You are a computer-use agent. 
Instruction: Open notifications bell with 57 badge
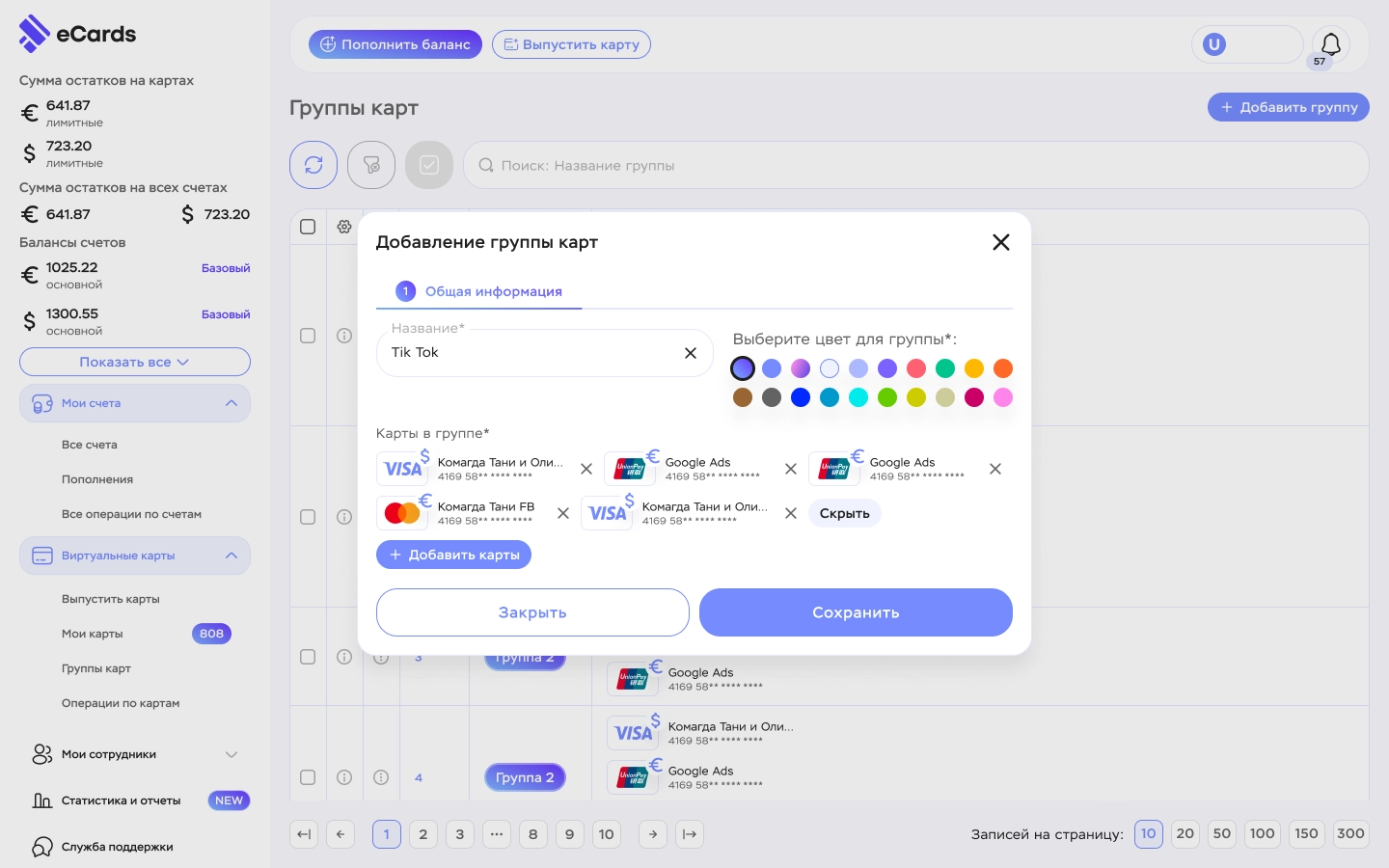tap(1330, 45)
